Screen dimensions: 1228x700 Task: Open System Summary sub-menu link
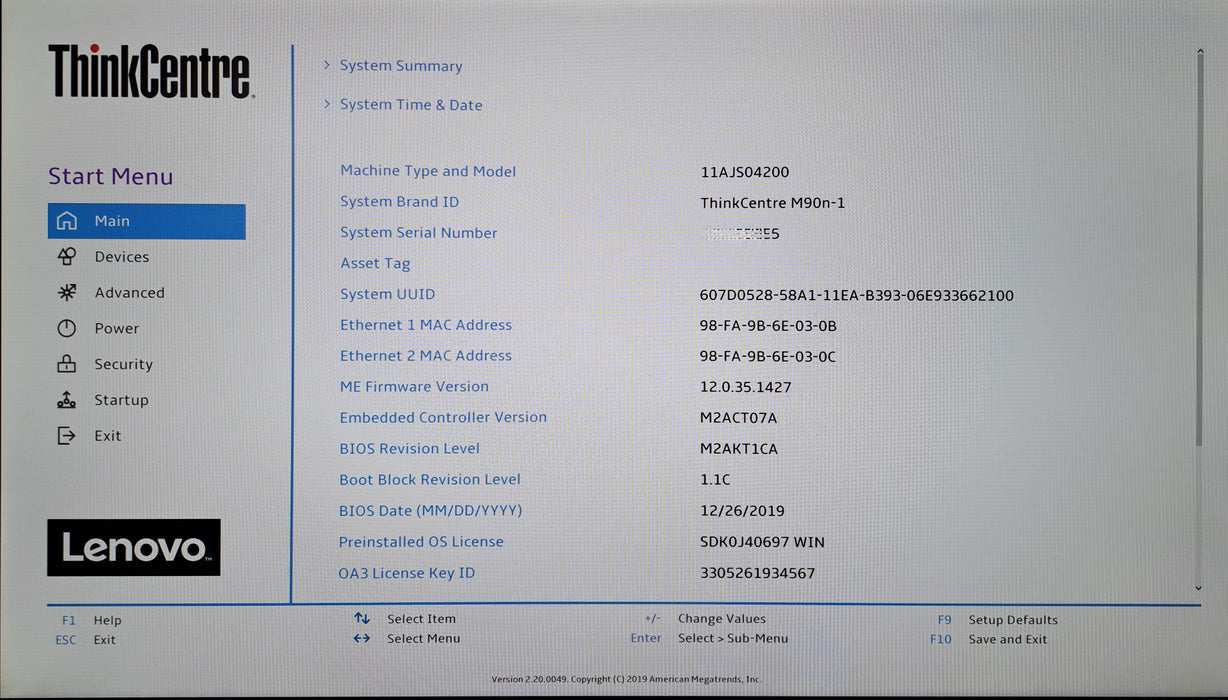(401, 66)
